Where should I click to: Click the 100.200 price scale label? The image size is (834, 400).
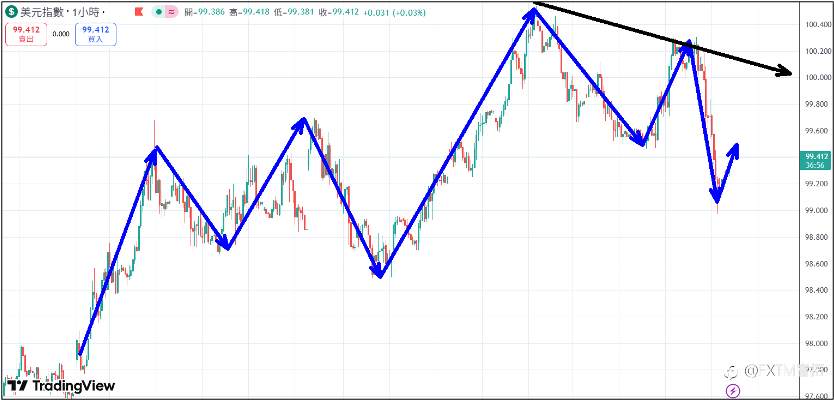click(818, 52)
